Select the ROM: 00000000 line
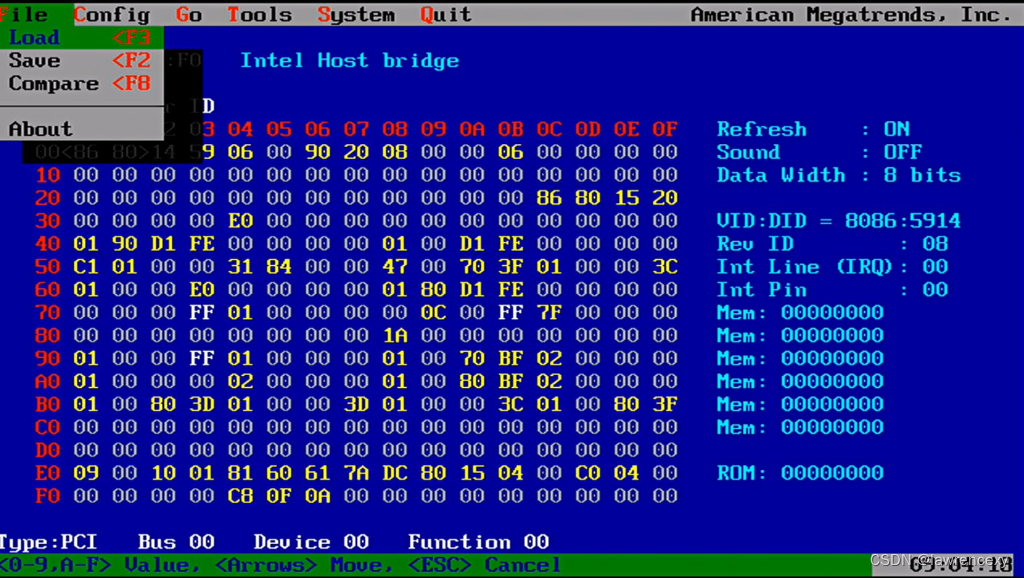This screenshot has height=578, width=1024. [x=800, y=473]
